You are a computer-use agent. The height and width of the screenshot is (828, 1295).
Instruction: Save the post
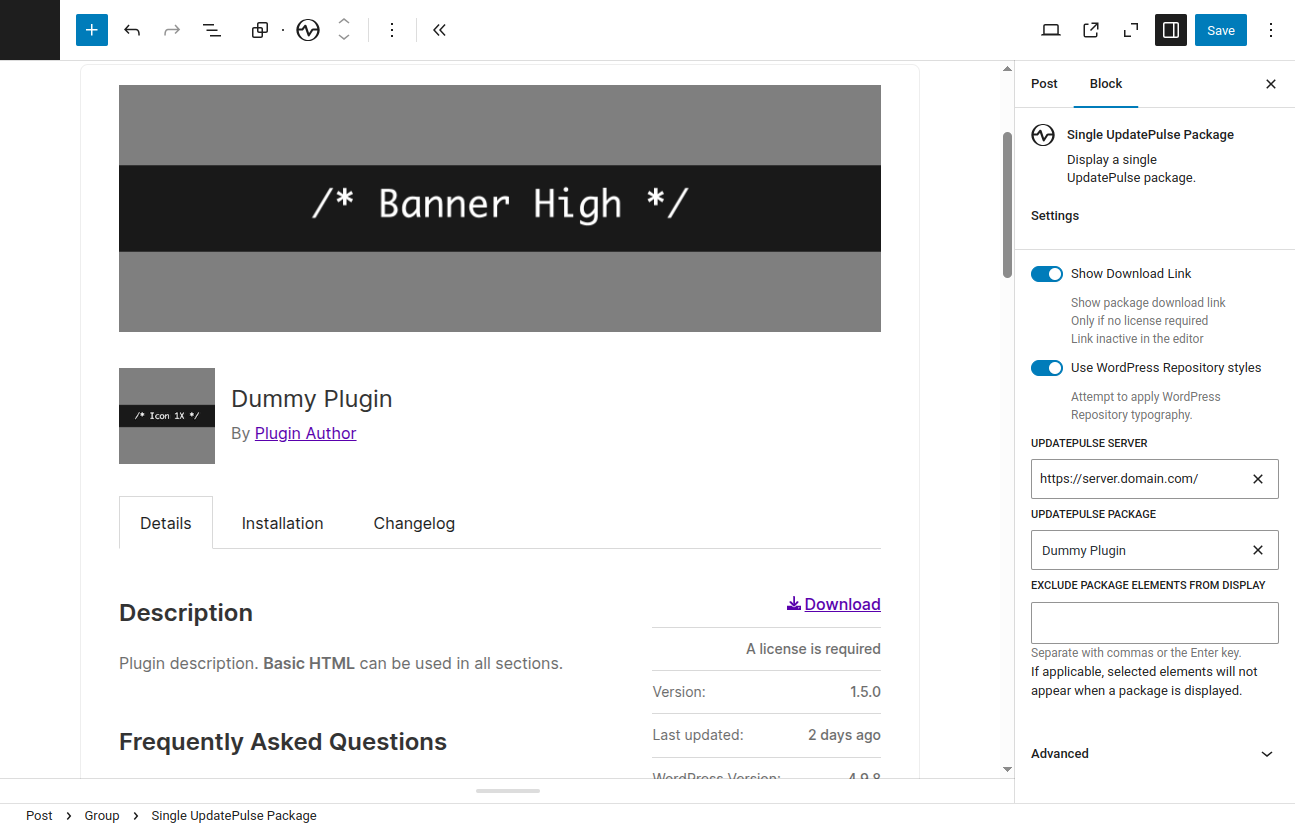coord(1221,30)
